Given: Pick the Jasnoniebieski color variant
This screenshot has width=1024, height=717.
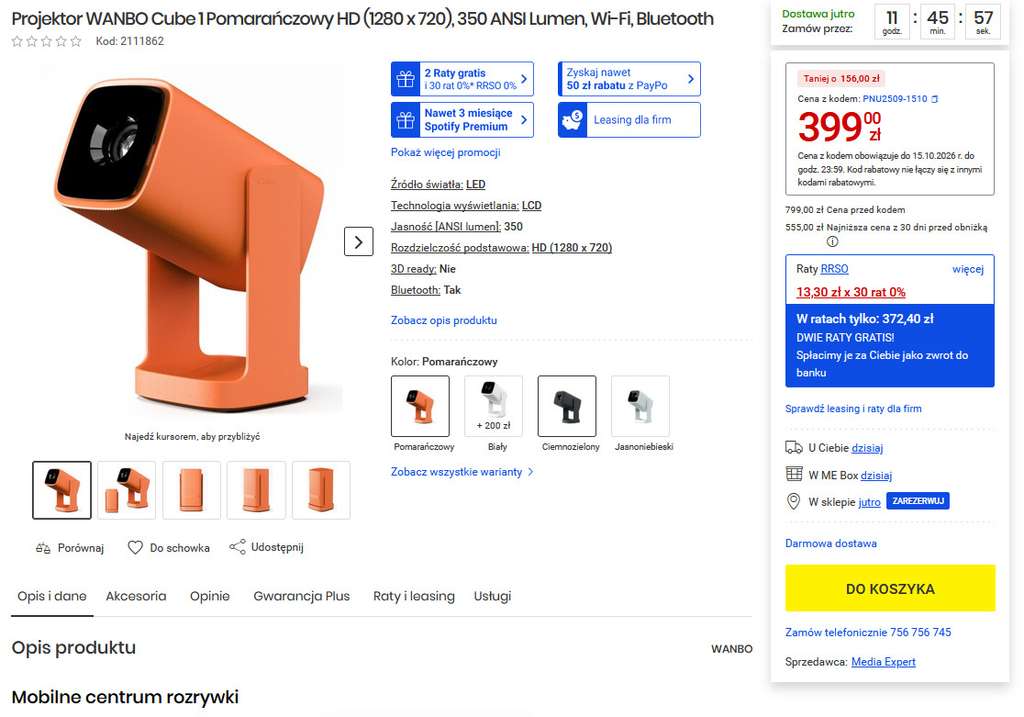Looking at the screenshot, I should click(640, 406).
